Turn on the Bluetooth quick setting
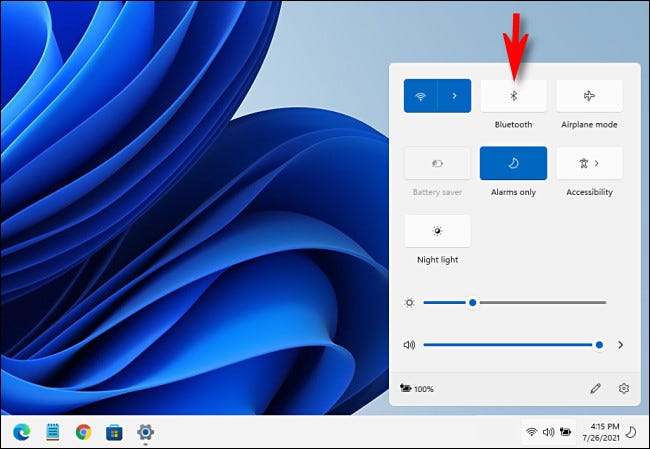The width and height of the screenshot is (650, 449). pos(513,96)
